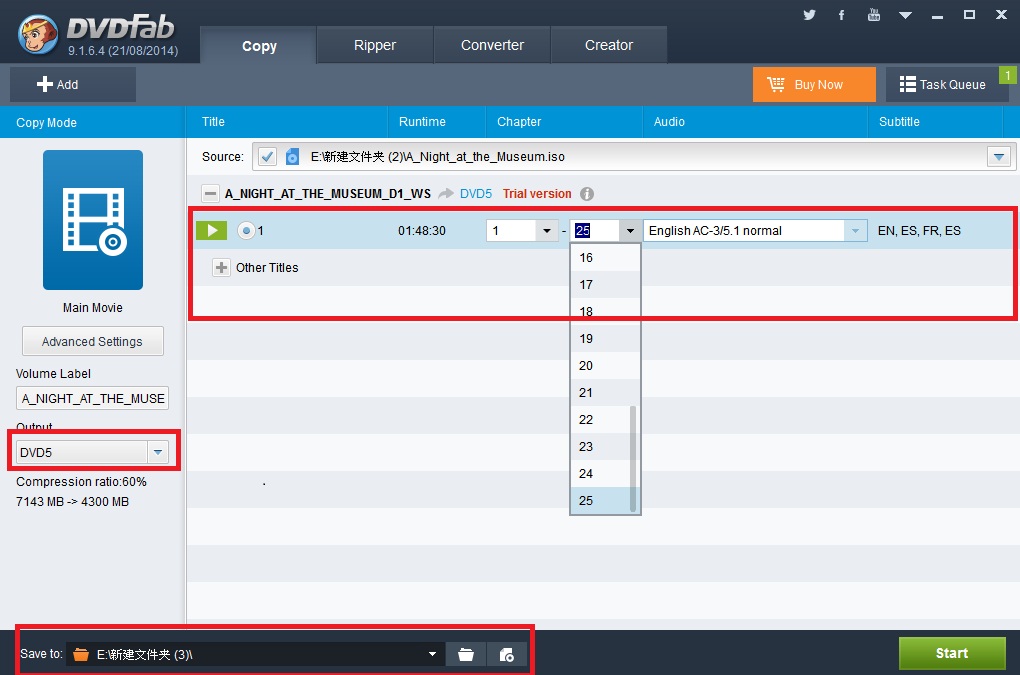Click the Add button
1020x675 pixels.
point(72,85)
